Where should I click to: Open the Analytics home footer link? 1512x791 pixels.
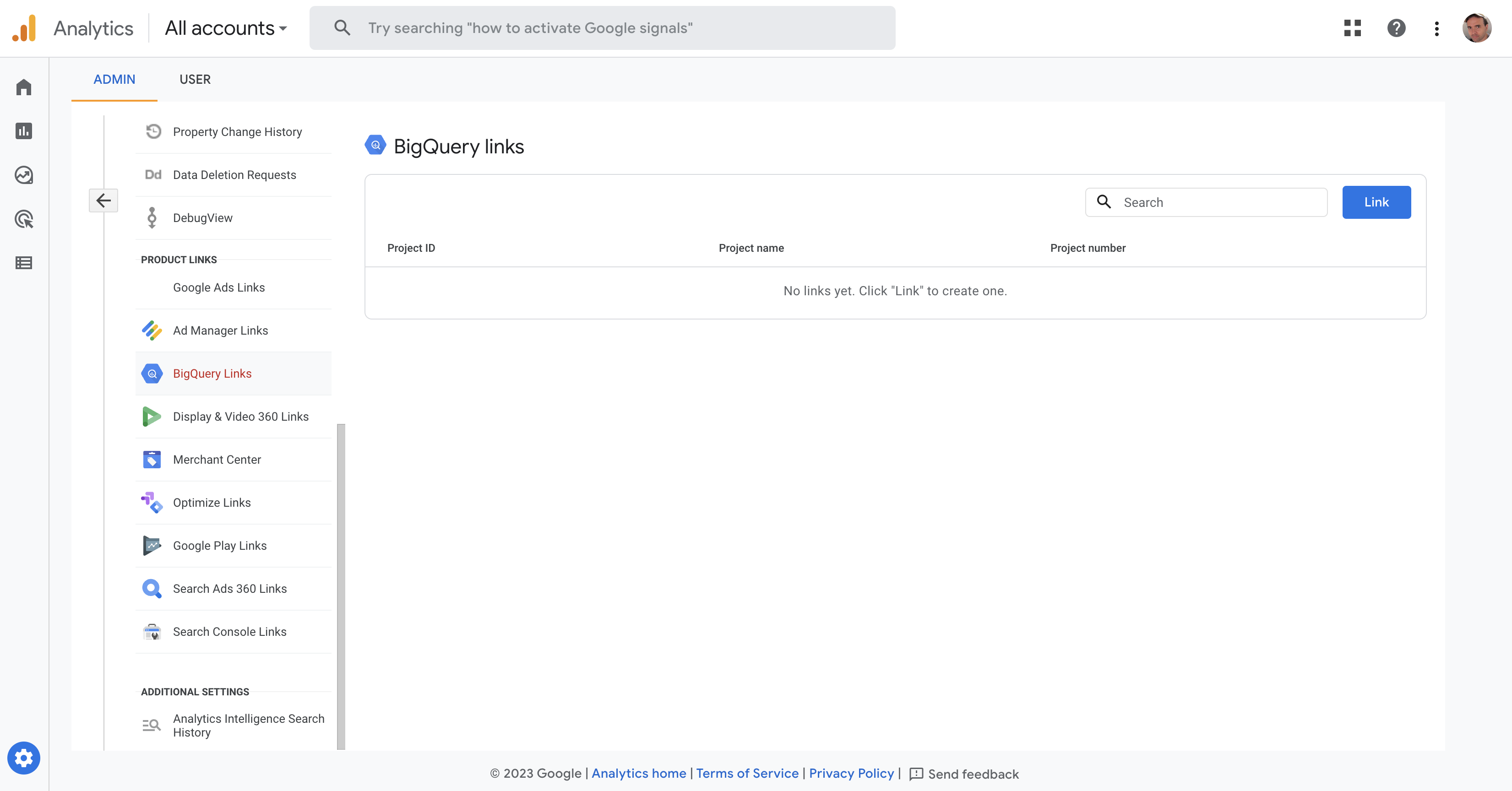pos(639,774)
